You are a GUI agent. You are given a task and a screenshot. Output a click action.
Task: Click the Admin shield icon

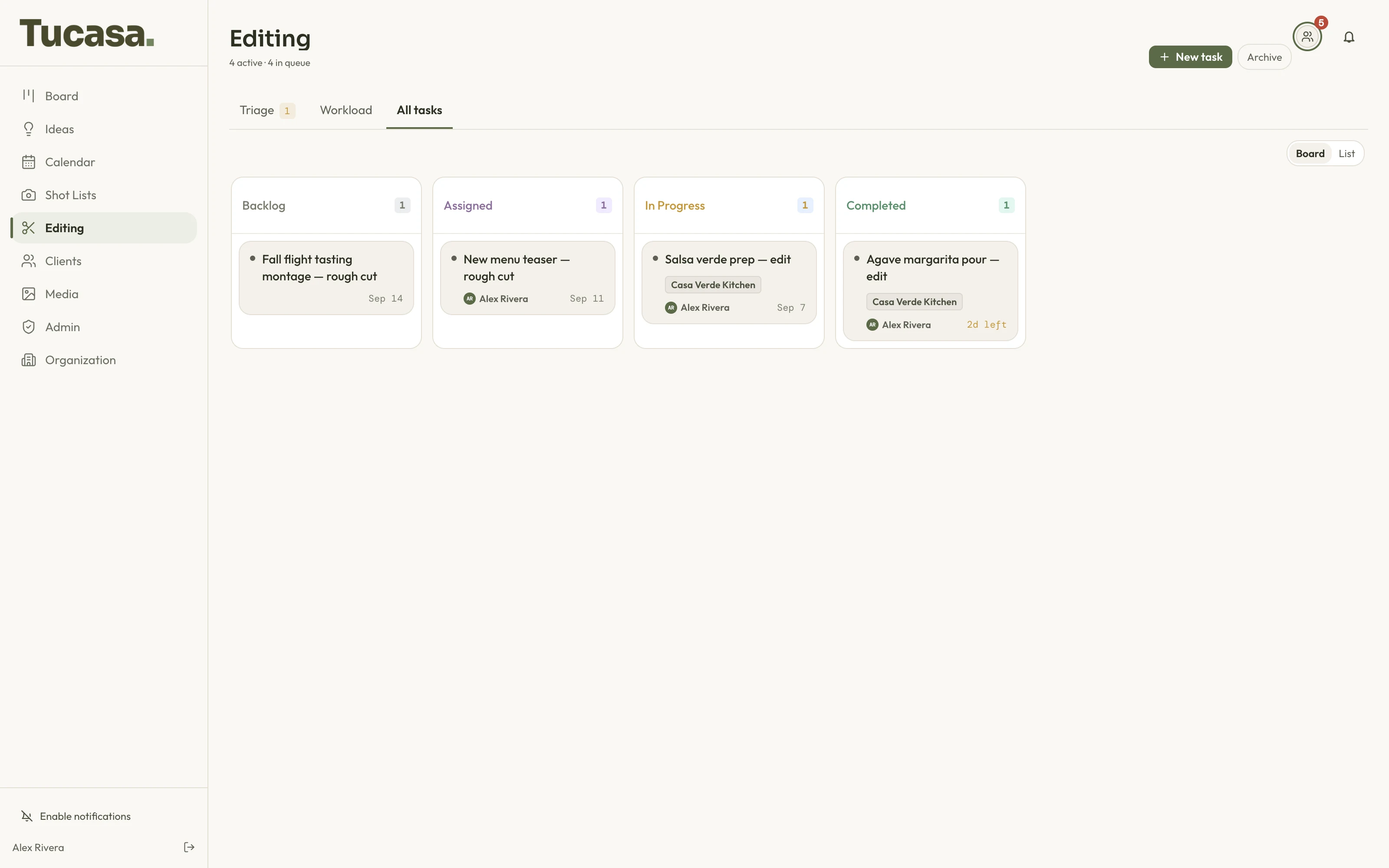tap(29, 327)
